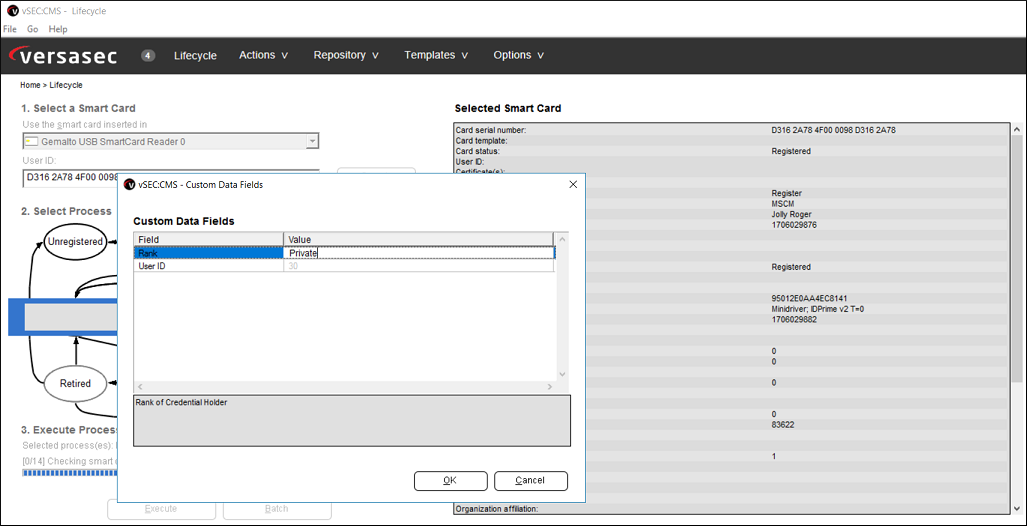This screenshot has width=1027, height=526.
Task: Click the User ID value 30 cell
Action: tap(419, 266)
